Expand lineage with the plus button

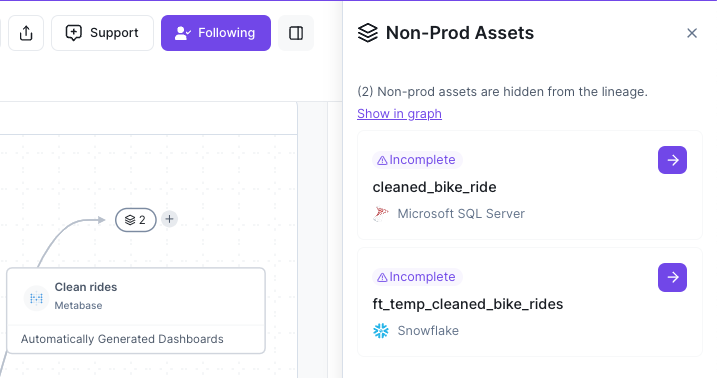point(169,219)
